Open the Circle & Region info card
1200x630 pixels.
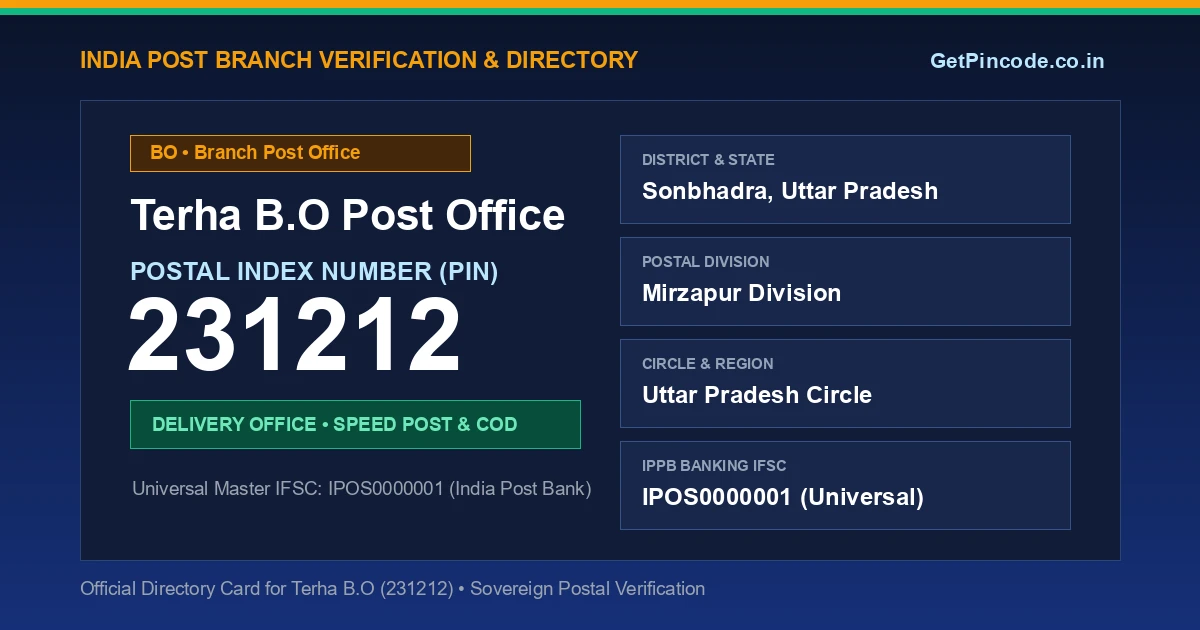coord(845,383)
